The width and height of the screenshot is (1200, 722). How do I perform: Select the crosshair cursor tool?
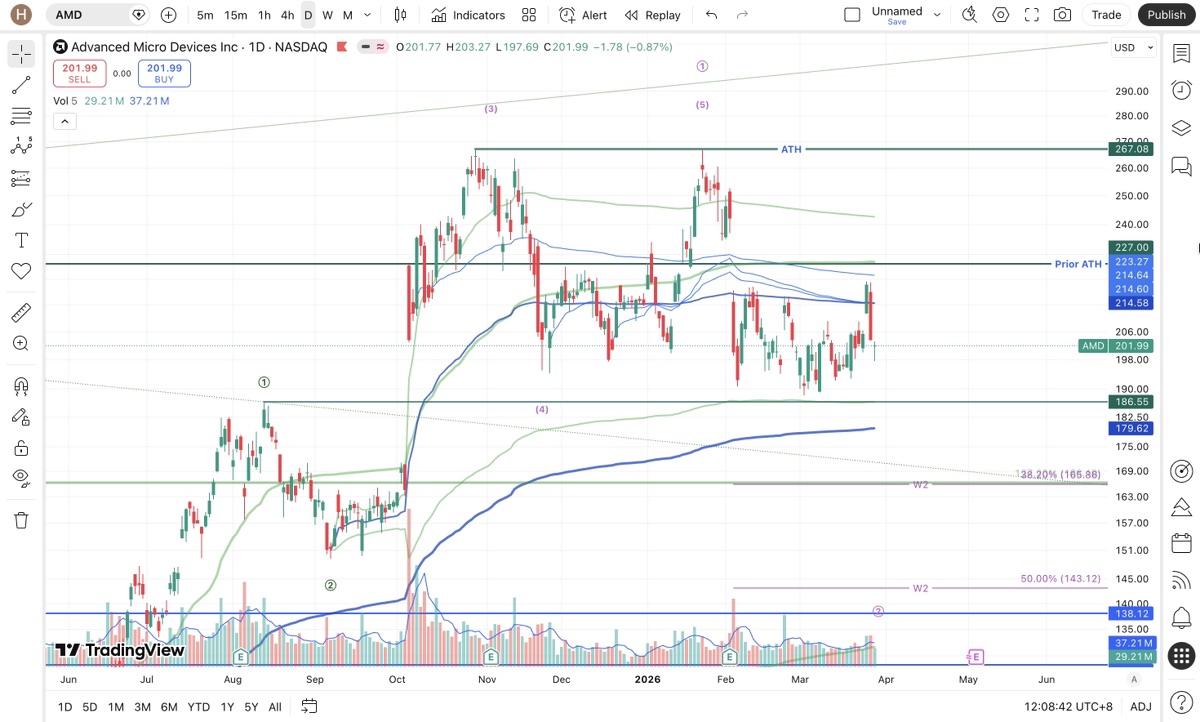tap(21, 55)
